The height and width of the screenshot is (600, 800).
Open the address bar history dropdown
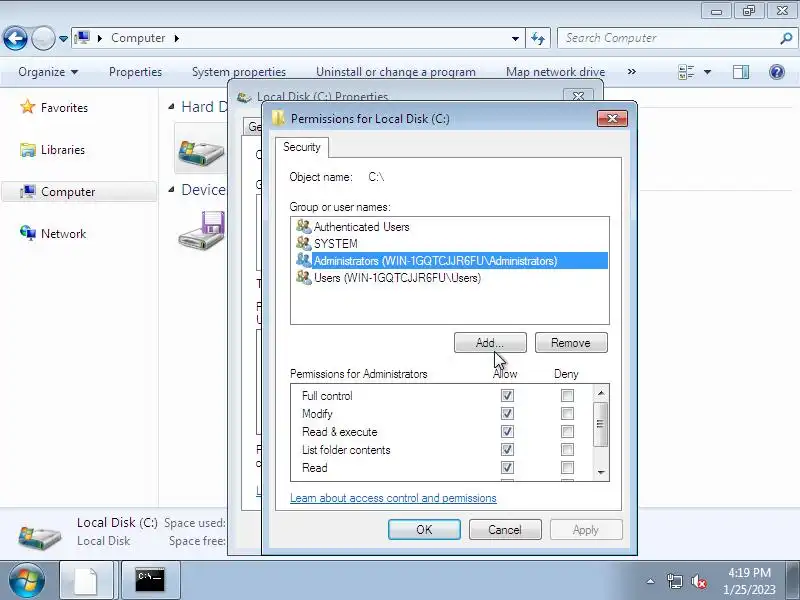(x=515, y=39)
